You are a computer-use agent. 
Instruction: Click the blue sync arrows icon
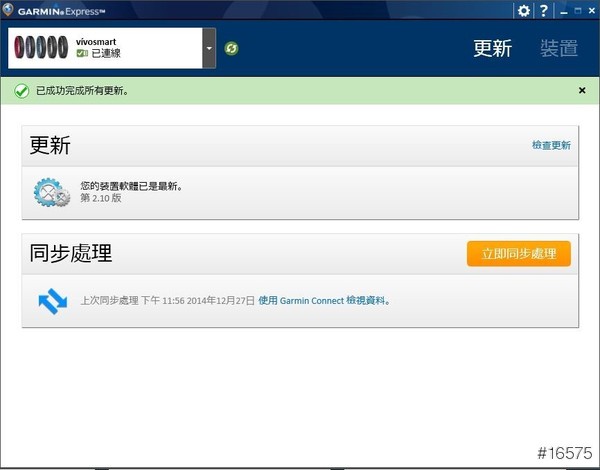[53, 301]
